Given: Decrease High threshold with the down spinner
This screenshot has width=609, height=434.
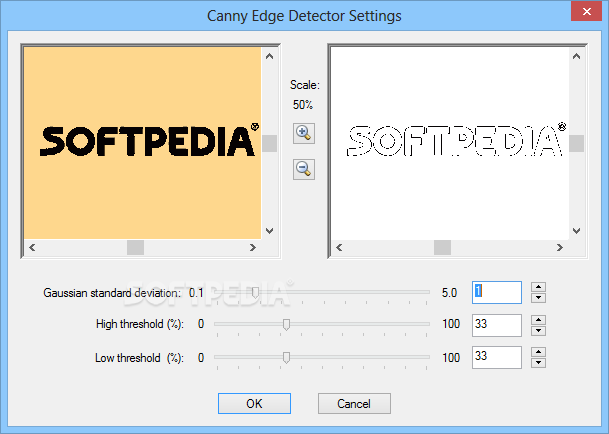Looking at the screenshot, I should click(x=538, y=331).
